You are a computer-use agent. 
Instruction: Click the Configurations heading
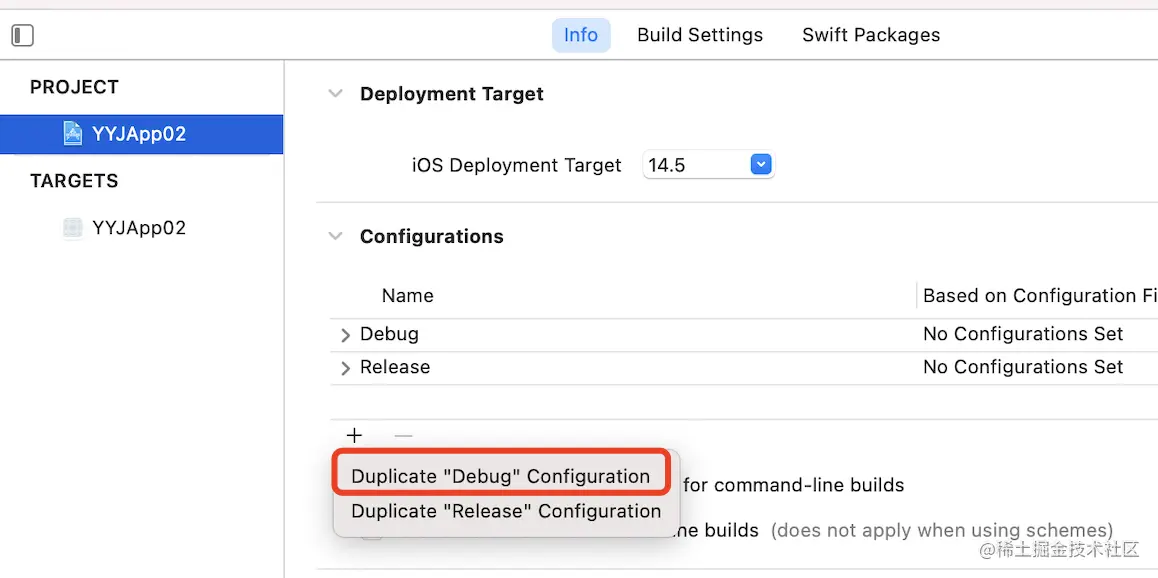432,236
